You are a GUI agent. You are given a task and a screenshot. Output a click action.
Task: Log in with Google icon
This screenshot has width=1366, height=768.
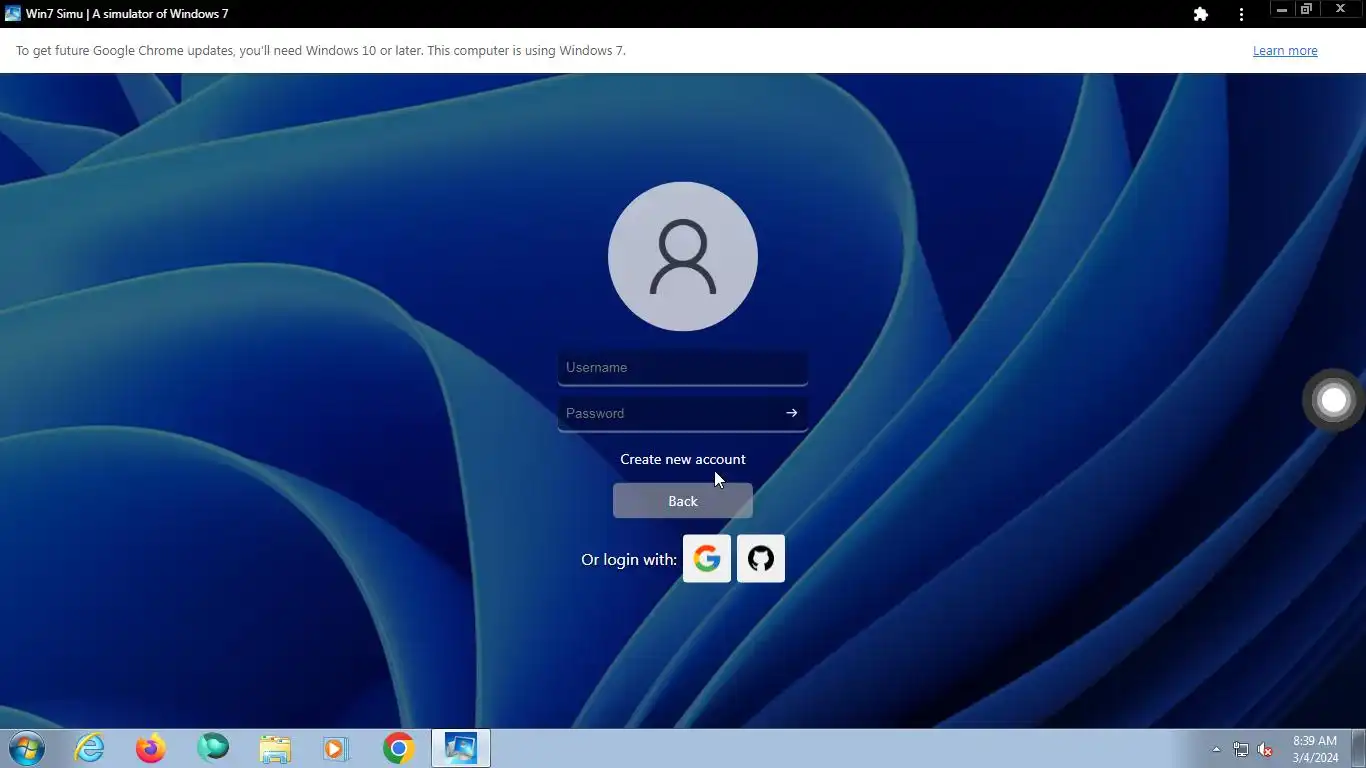[707, 558]
